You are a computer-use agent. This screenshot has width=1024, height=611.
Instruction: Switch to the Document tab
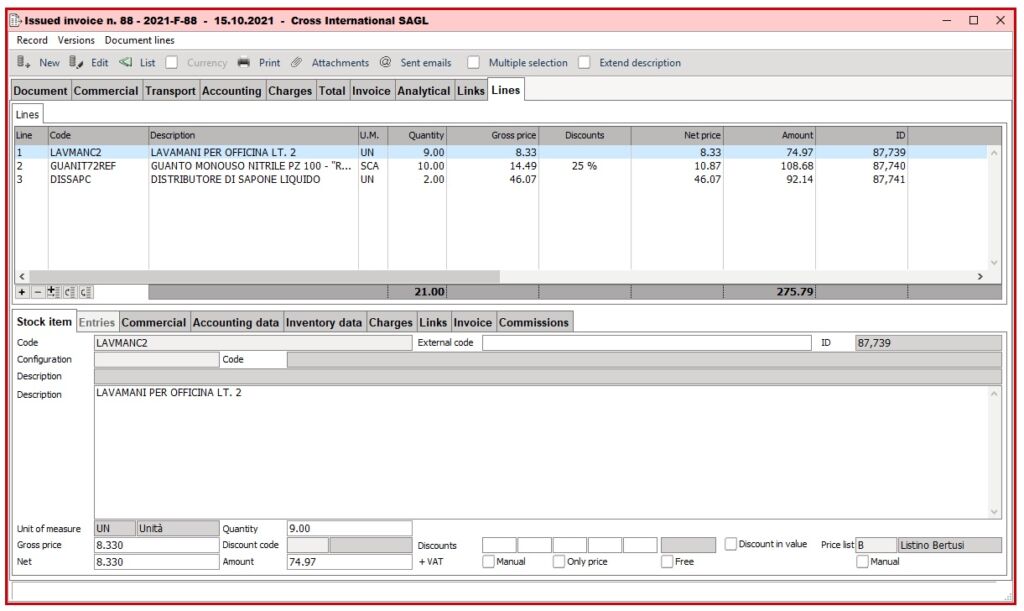pyautogui.click(x=40, y=91)
